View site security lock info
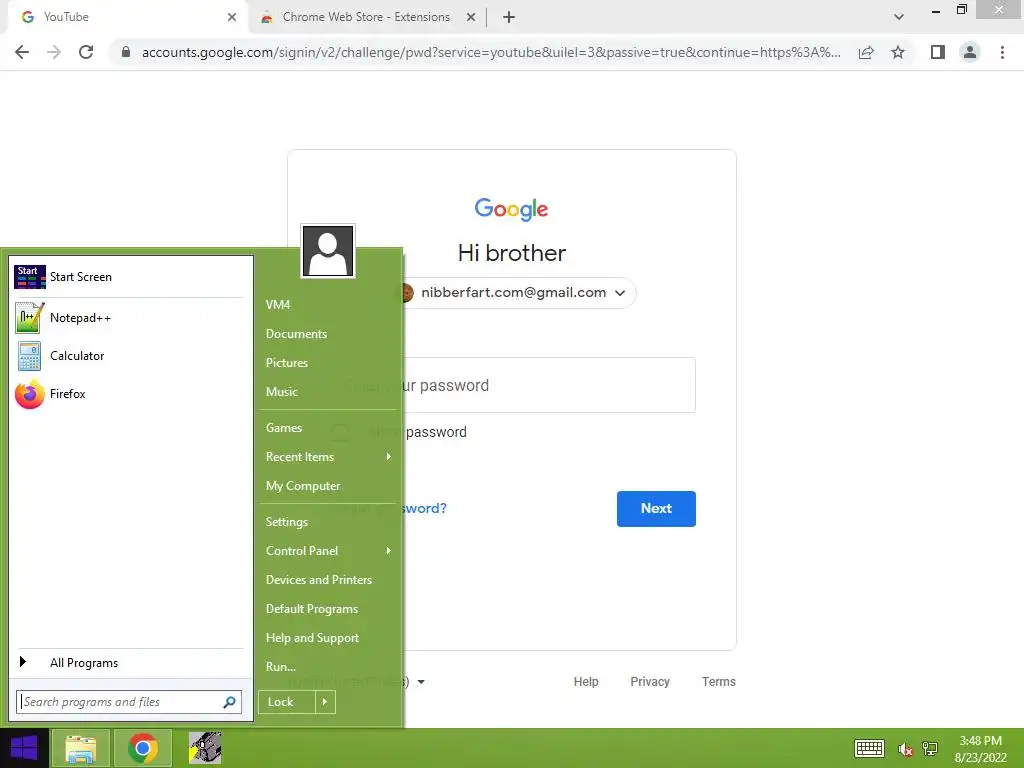1024x768 pixels. point(126,52)
